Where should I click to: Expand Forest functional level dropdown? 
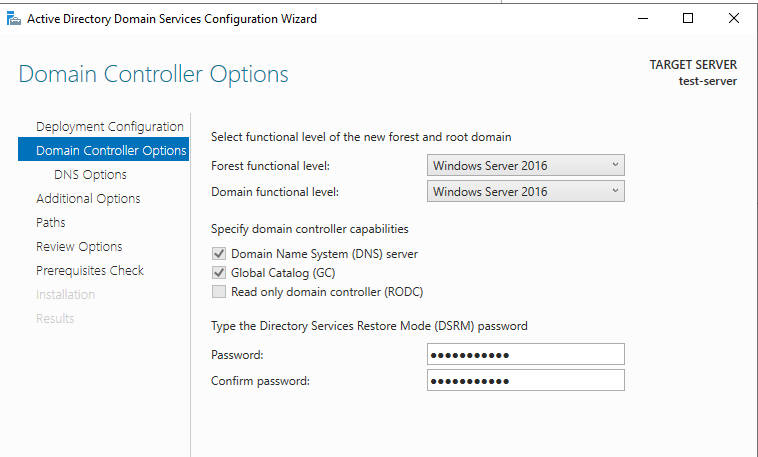525,165
